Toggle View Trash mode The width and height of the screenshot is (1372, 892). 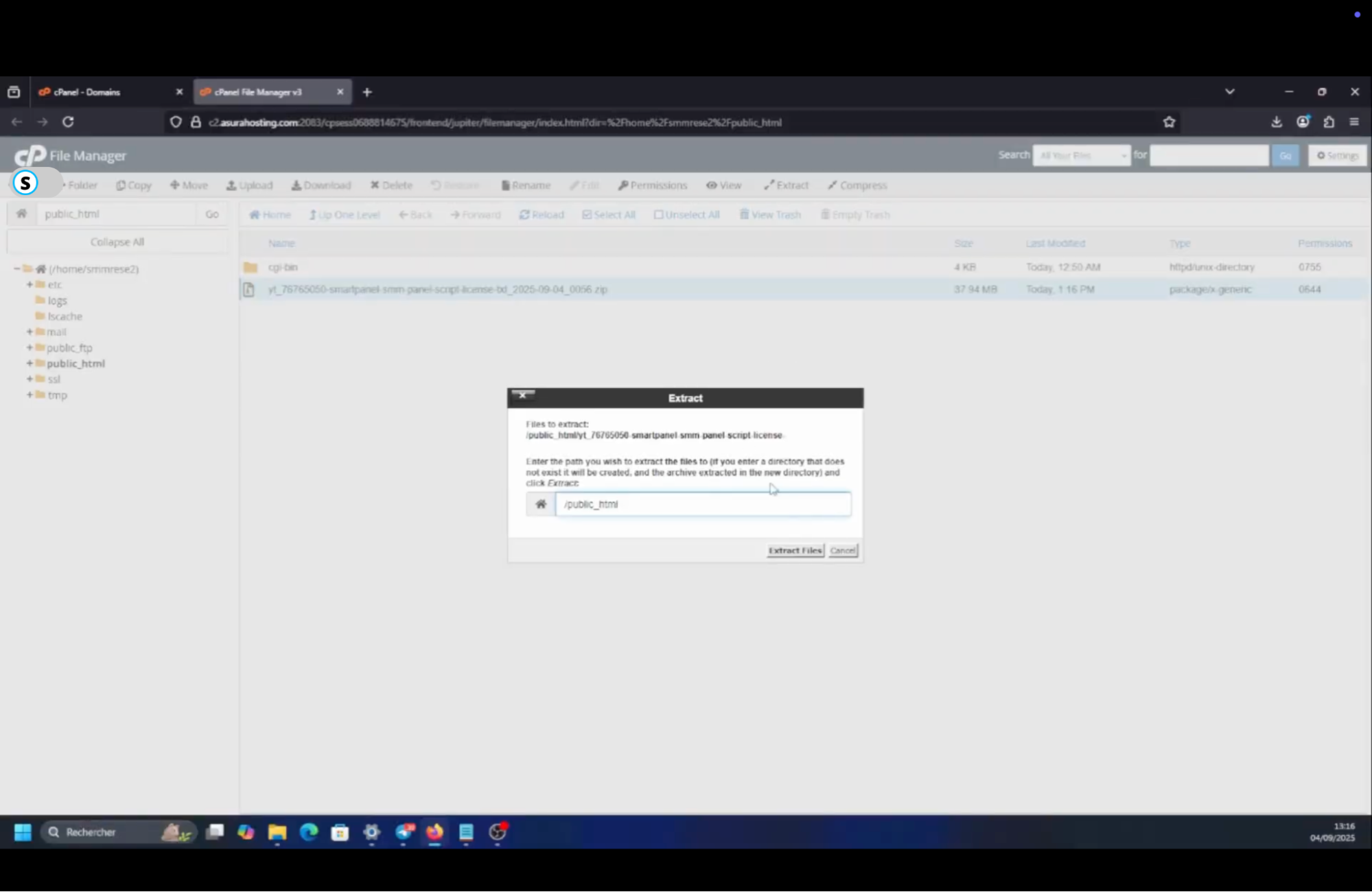(771, 214)
